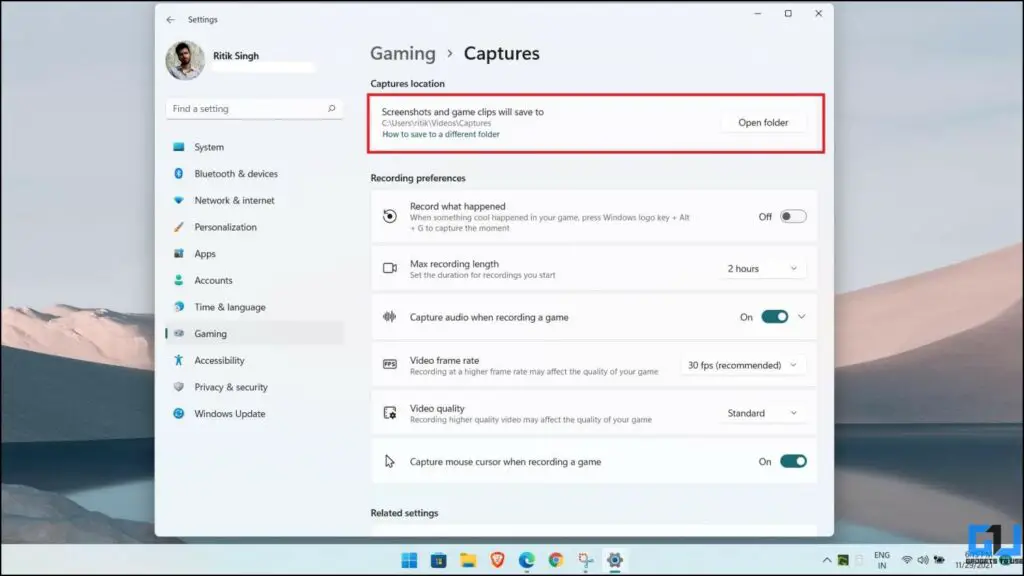
Task: Open the Max recording length dropdown
Action: 762,268
